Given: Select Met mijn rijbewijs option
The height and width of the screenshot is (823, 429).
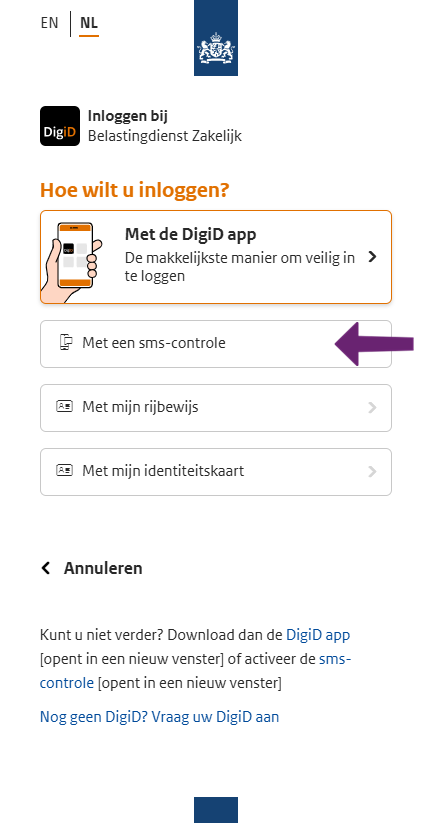Looking at the screenshot, I should pyautogui.click(x=216, y=408).
